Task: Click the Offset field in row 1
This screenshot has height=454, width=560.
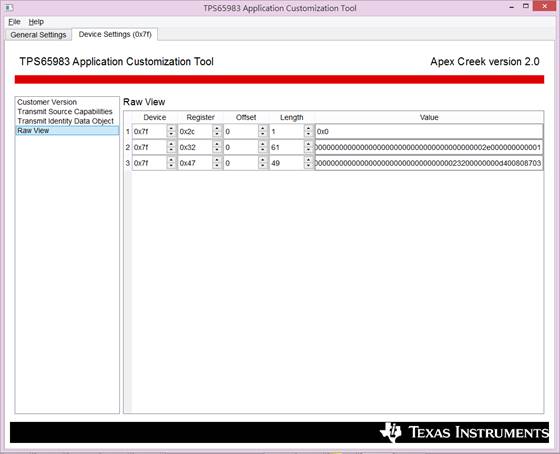Action: tap(241, 131)
